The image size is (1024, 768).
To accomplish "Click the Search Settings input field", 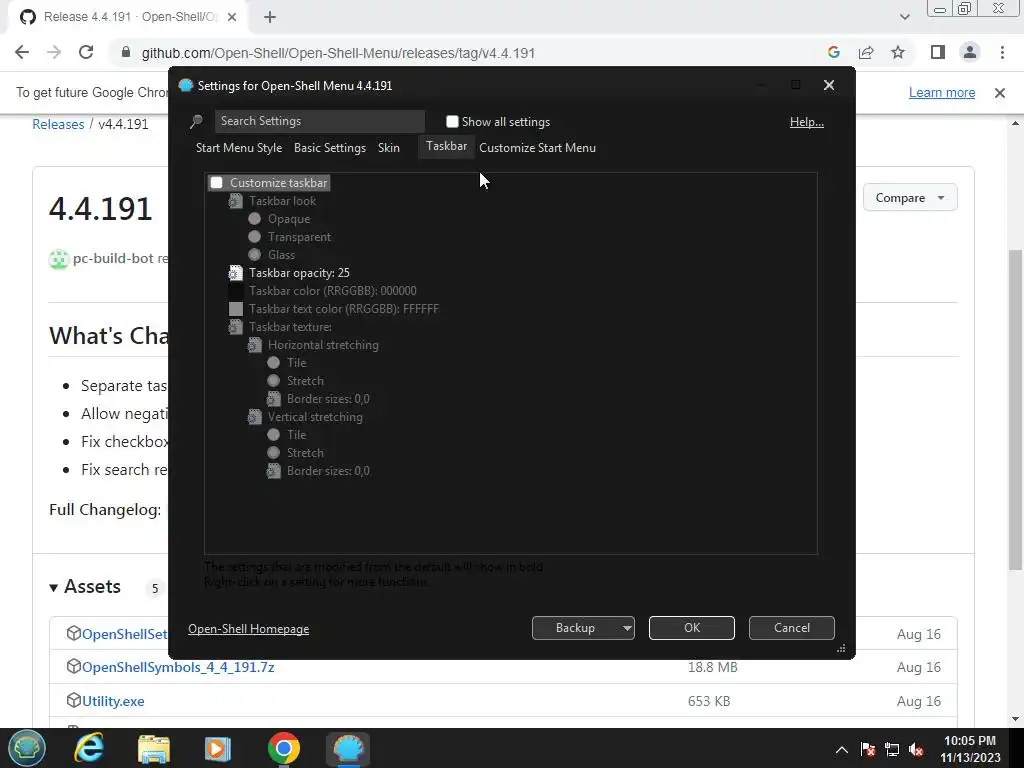I will [x=319, y=121].
